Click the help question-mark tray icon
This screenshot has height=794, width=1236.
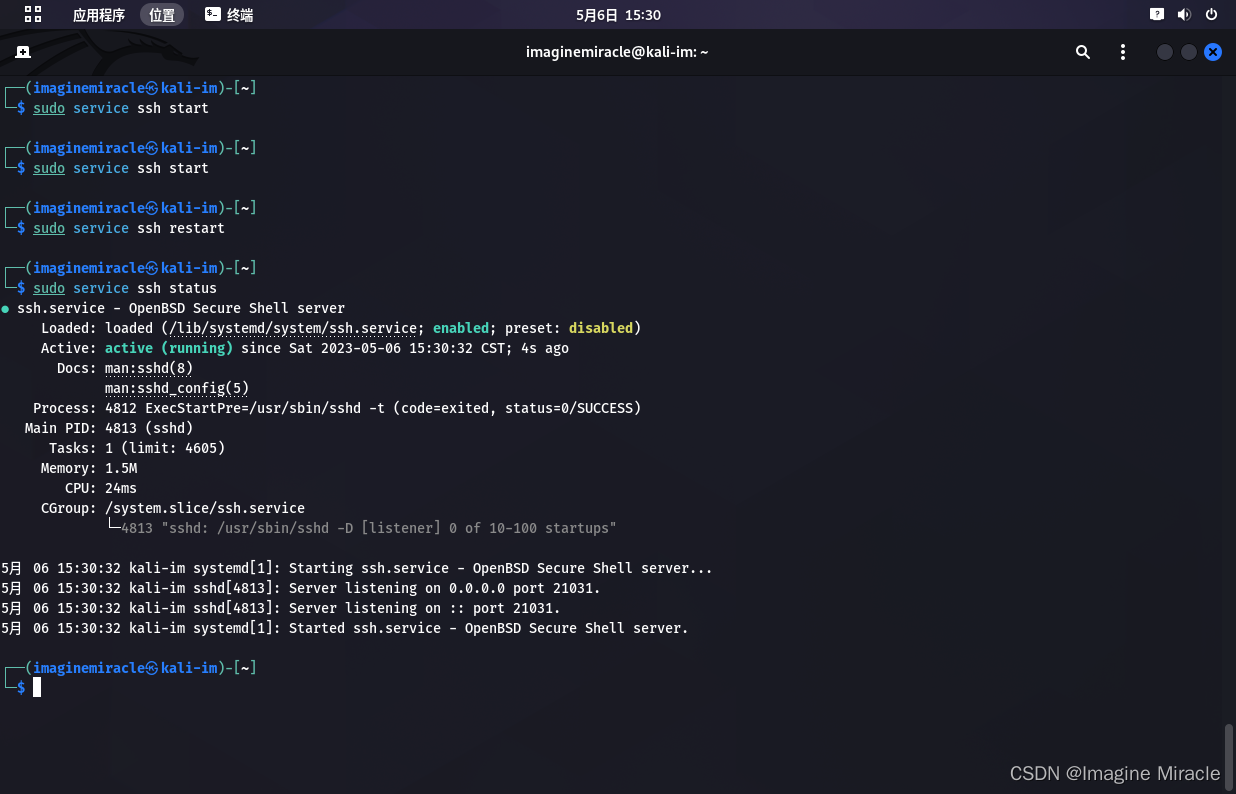click(1157, 14)
